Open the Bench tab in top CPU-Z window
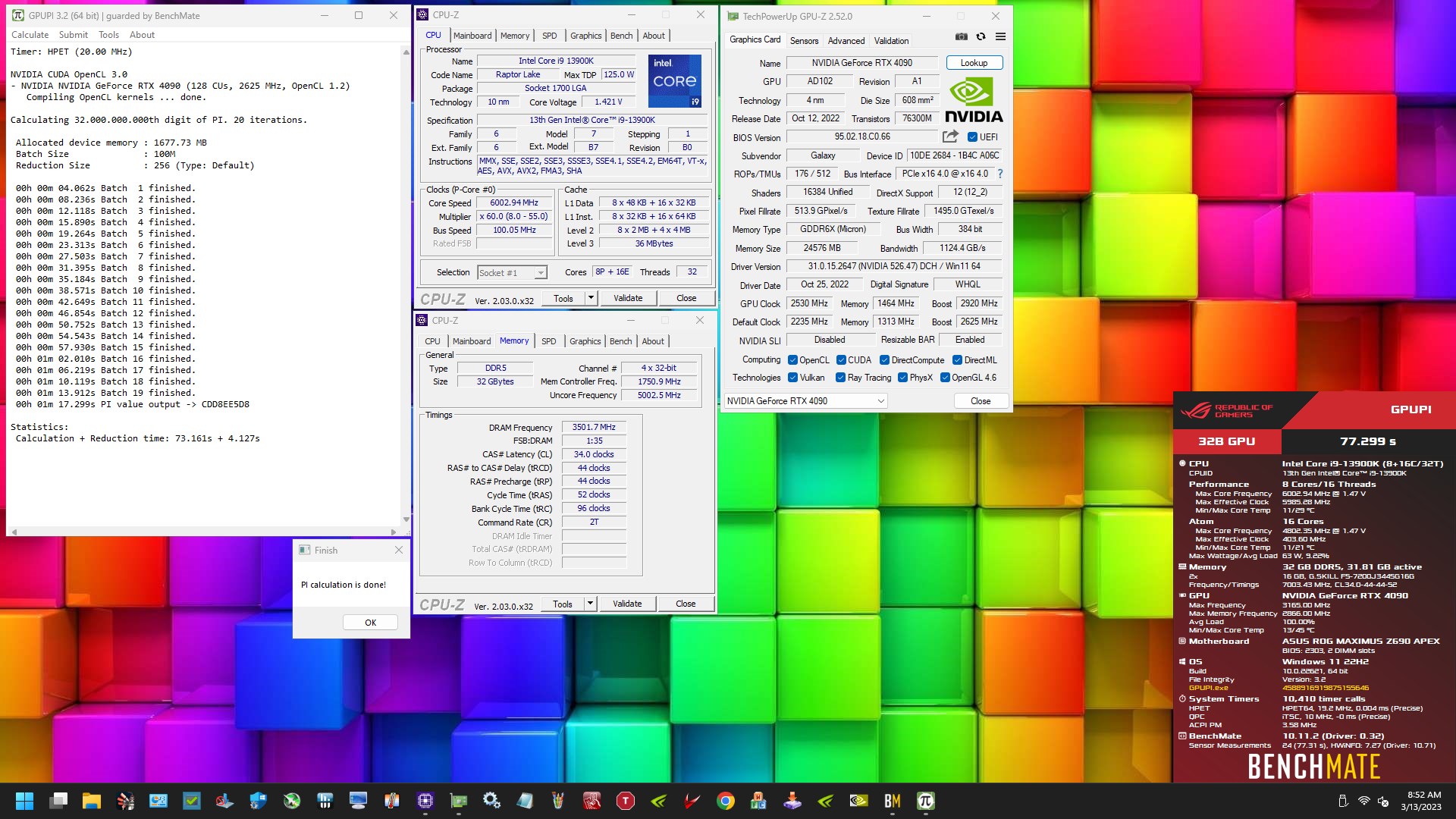The width and height of the screenshot is (1456, 819). 621,36
